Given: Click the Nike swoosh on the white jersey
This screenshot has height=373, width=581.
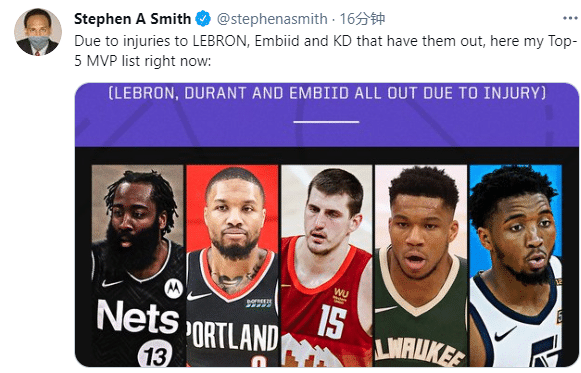Looking at the screenshot, I should tap(506, 334).
